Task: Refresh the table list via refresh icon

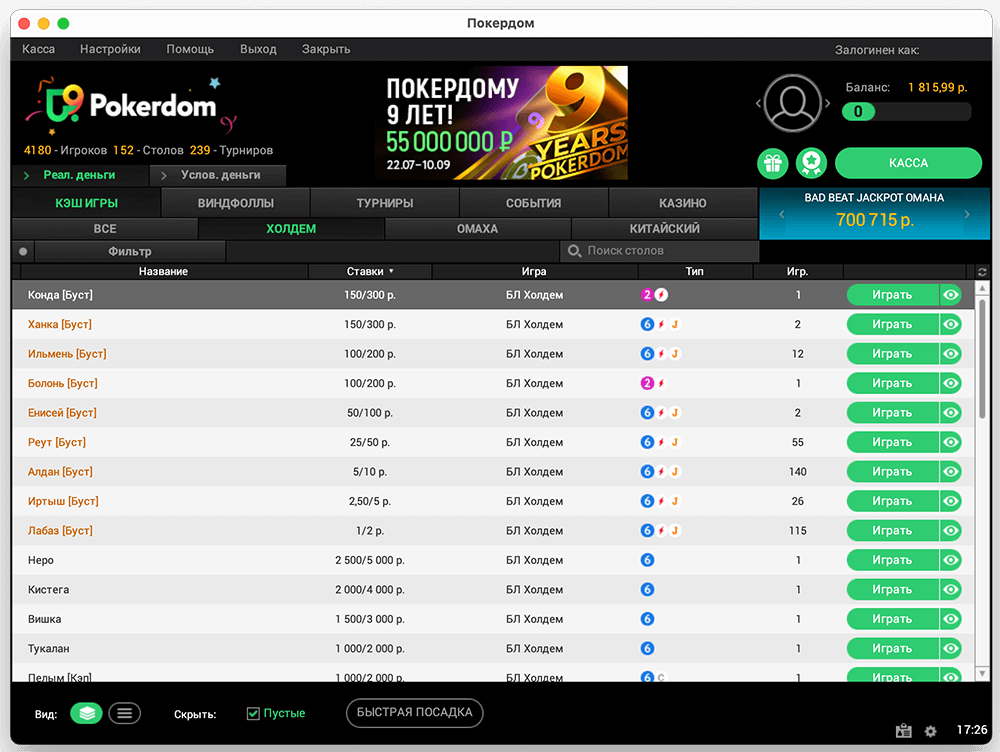Action: coord(982,272)
